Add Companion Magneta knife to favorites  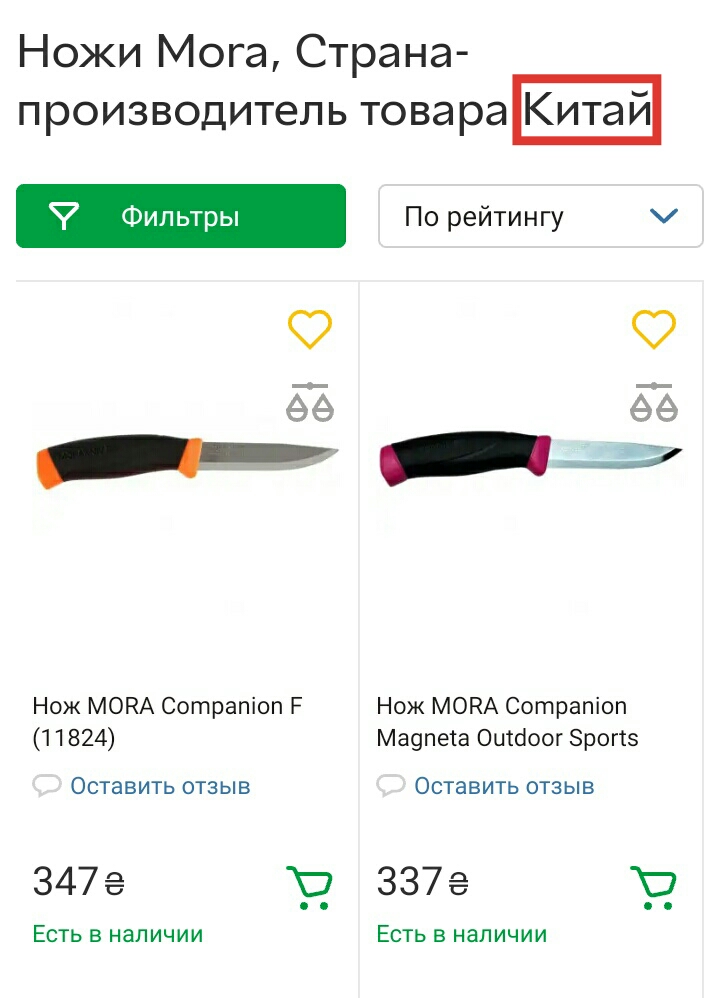click(654, 330)
